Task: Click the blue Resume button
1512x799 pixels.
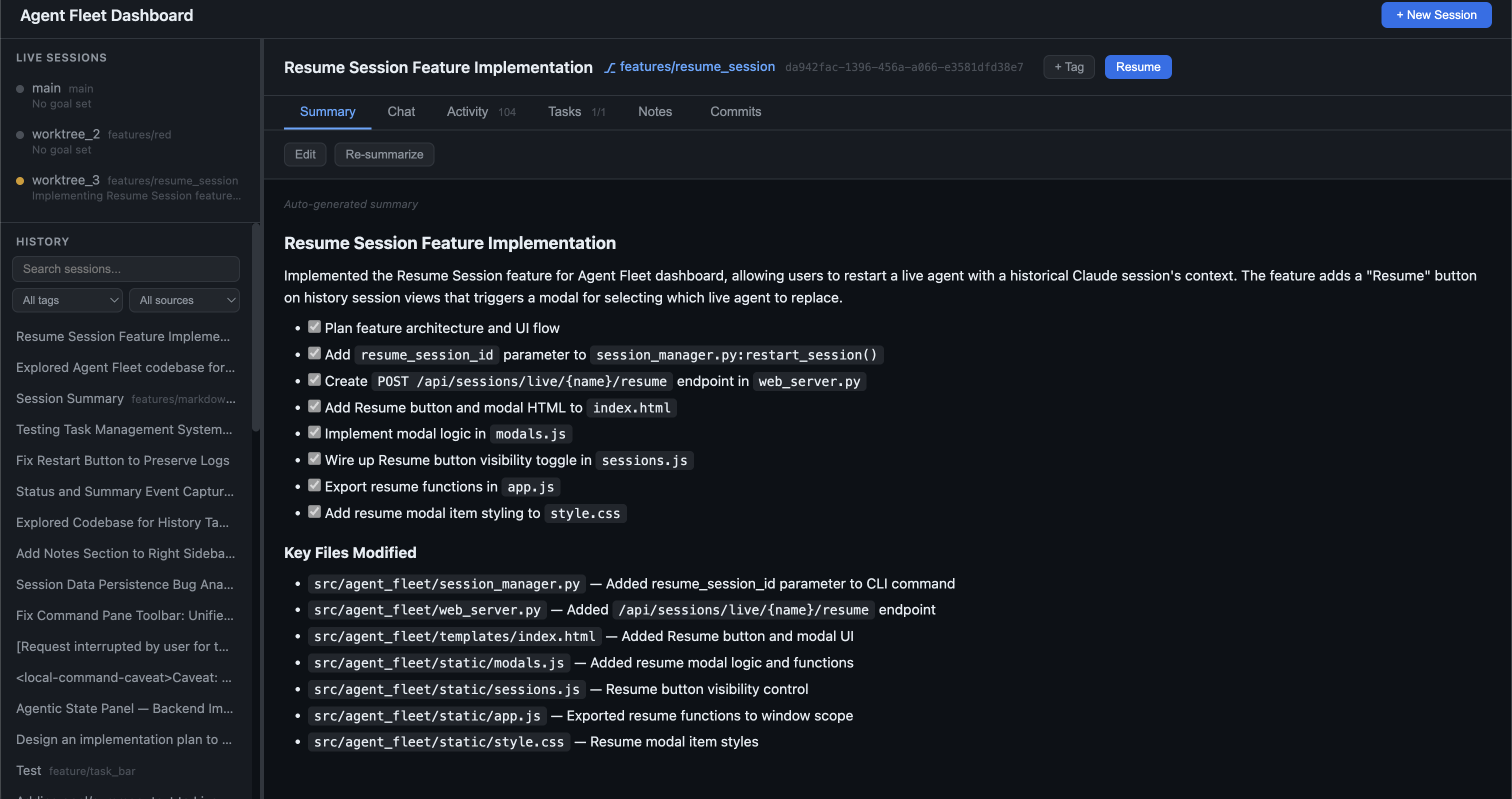Action: (x=1137, y=67)
